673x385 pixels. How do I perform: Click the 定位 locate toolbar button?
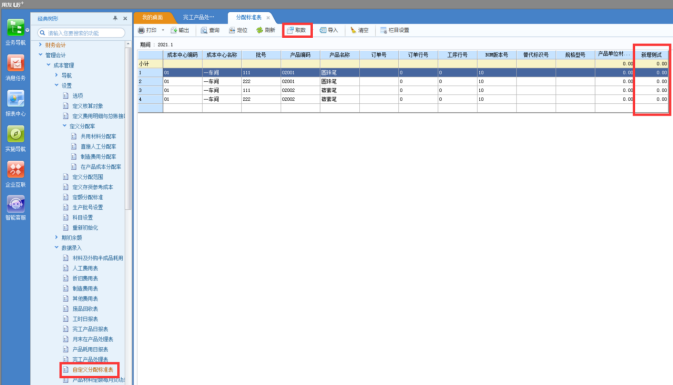[238, 30]
